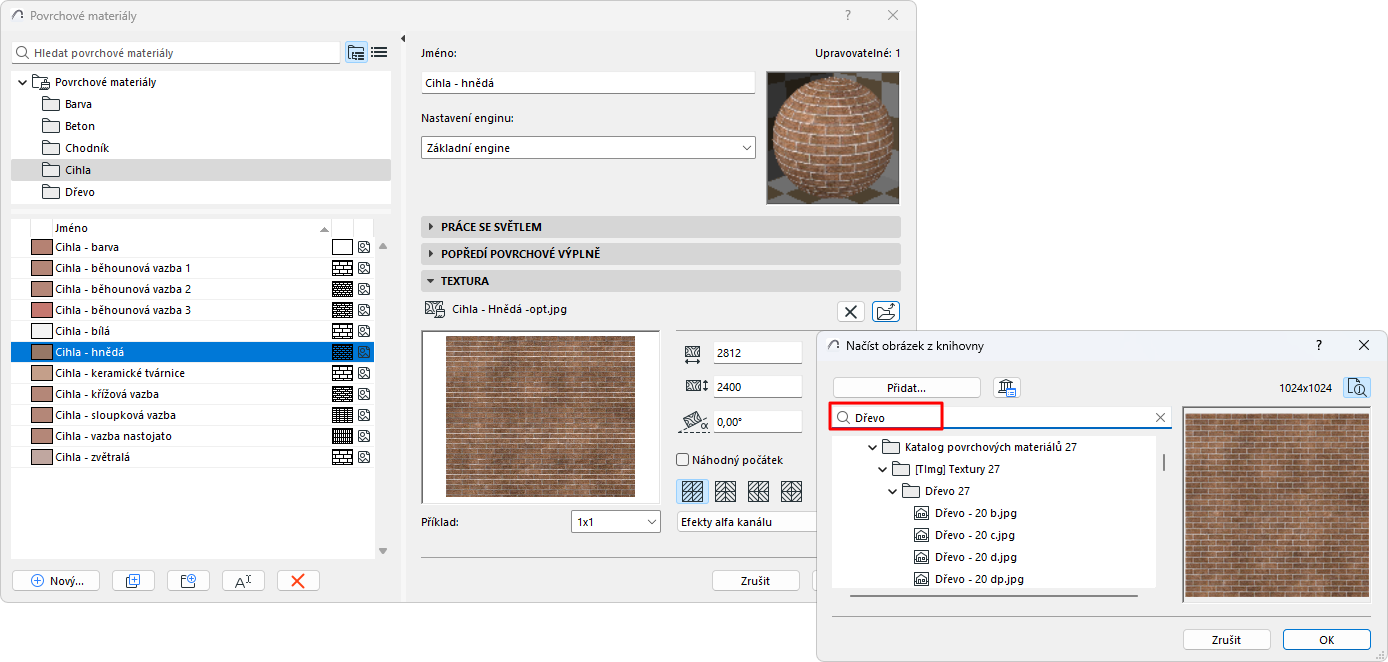Sort list by Jméno column header

tap(191, 228)
